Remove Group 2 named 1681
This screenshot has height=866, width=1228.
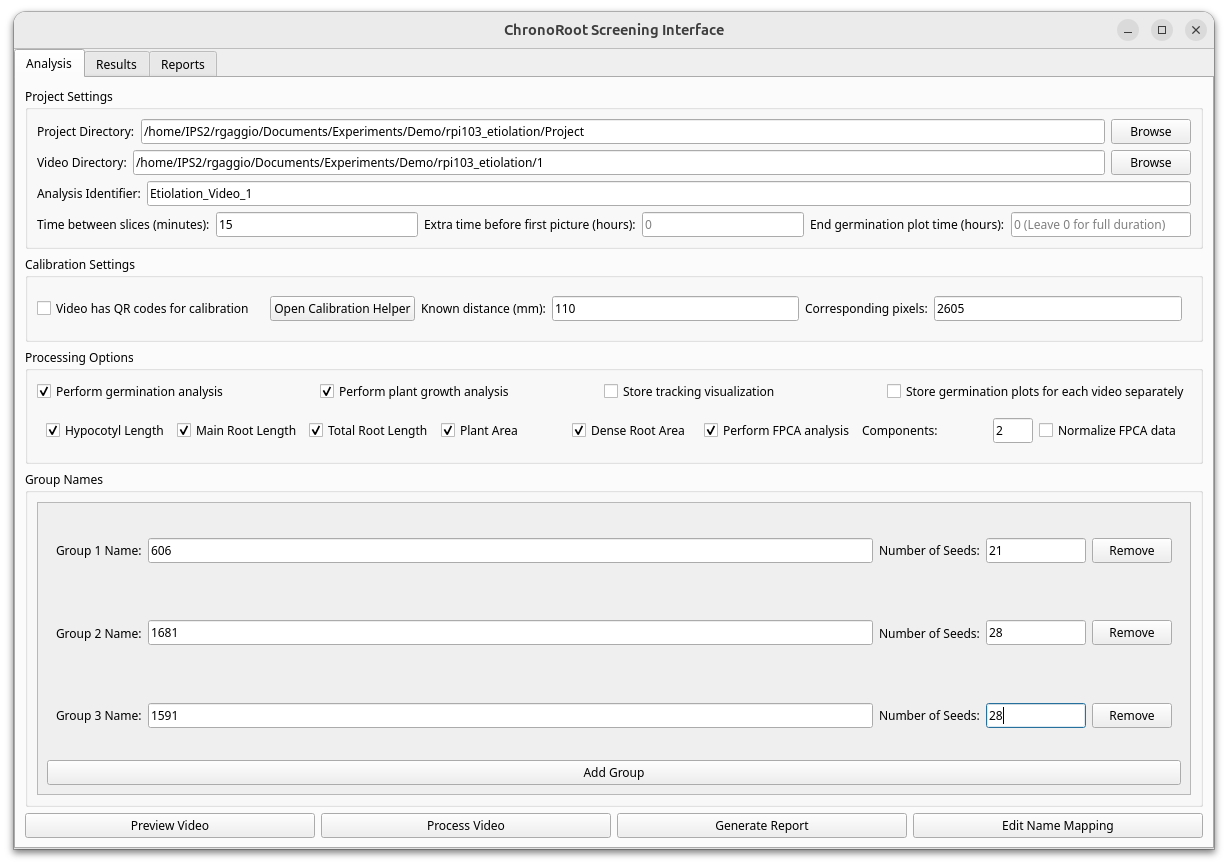coord(1131,632)
